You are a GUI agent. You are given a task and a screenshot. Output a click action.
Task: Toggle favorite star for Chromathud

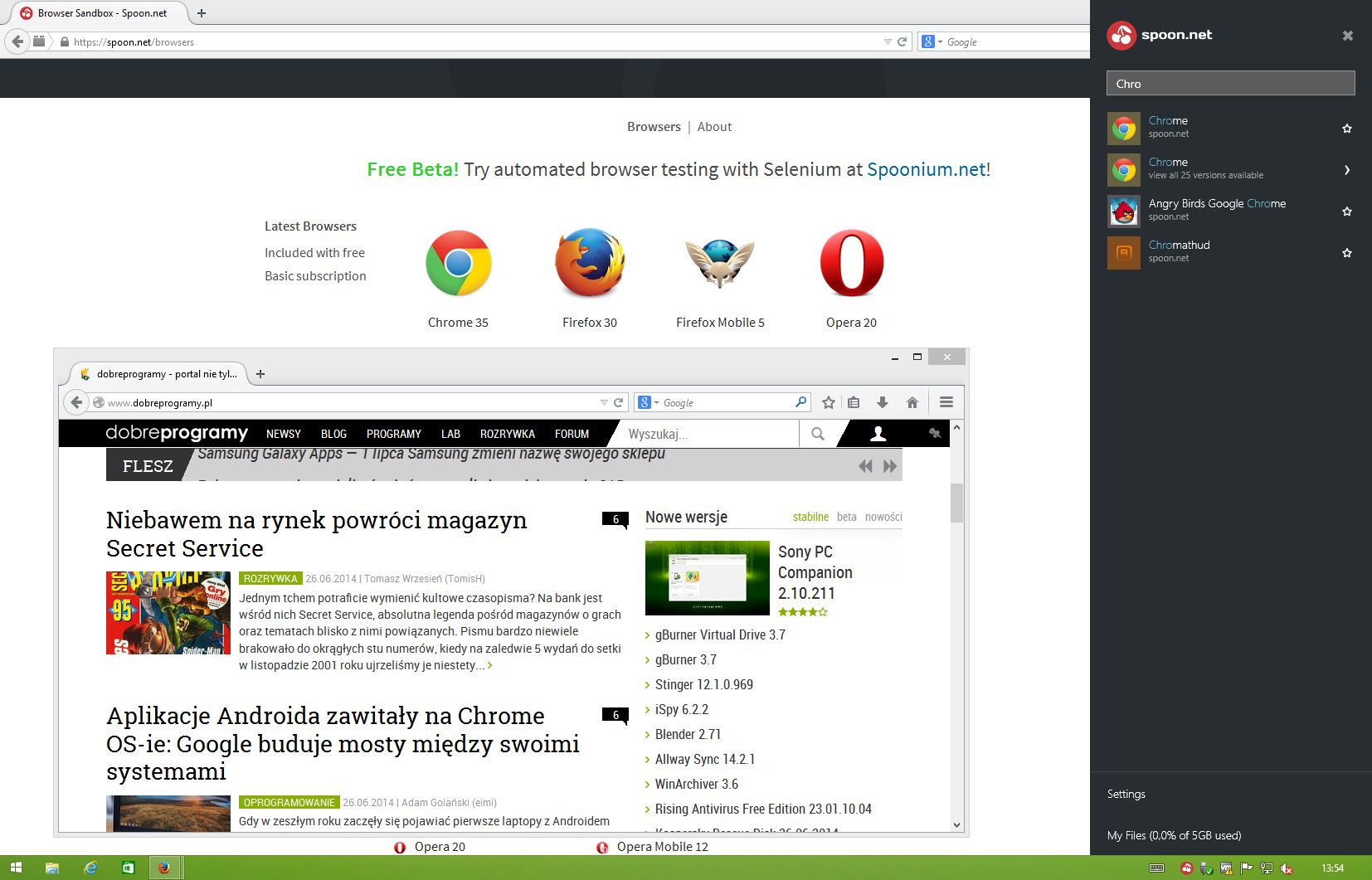[1347, 253]
